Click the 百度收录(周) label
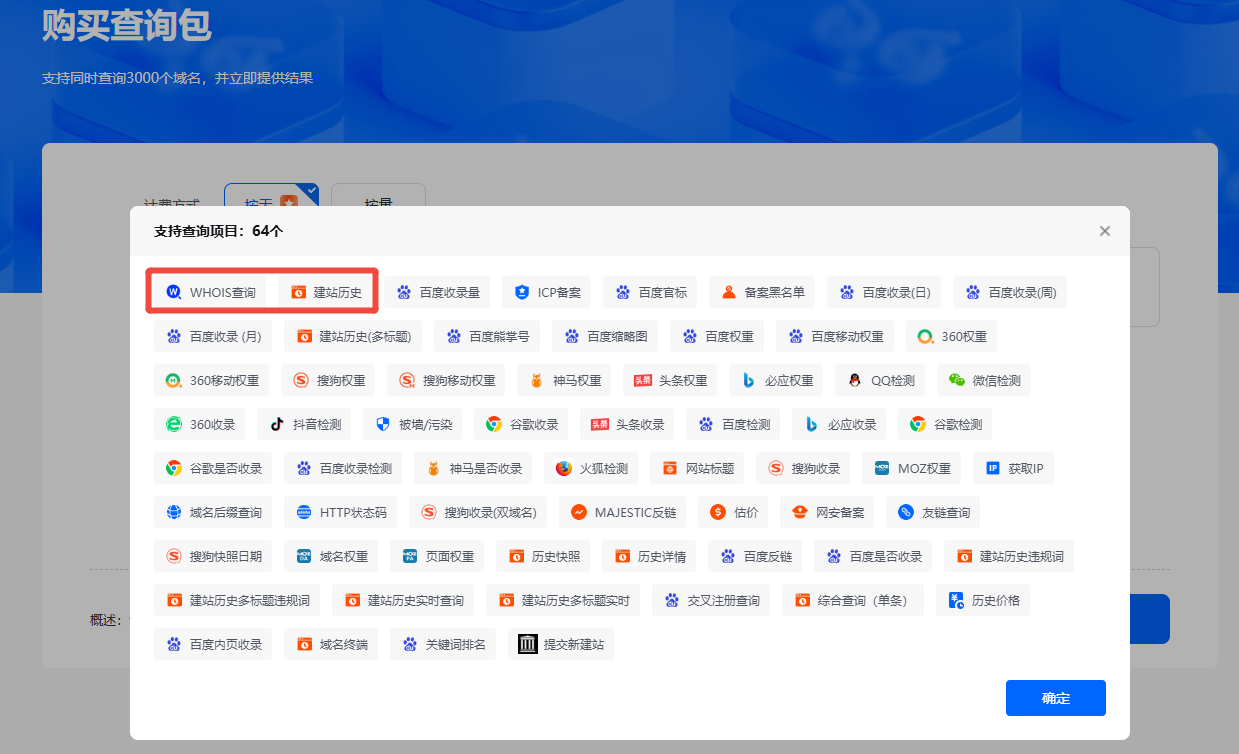 pos(1023,293)
